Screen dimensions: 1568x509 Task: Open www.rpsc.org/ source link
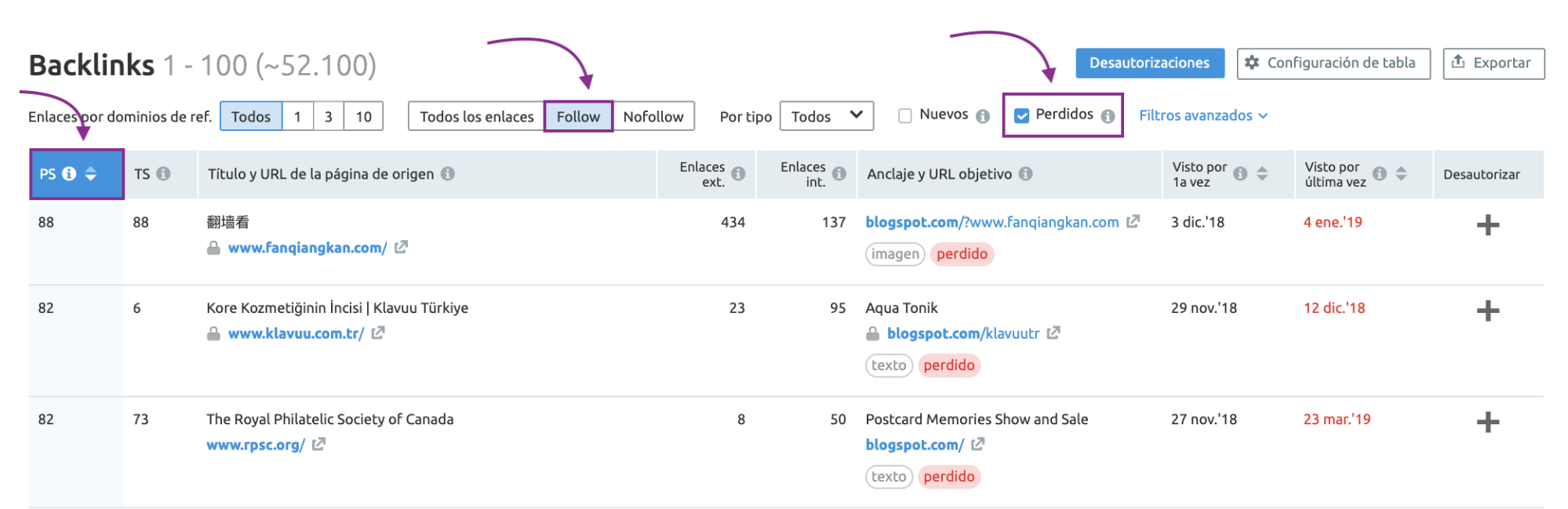pyautogui.click(x=256, y=444)
